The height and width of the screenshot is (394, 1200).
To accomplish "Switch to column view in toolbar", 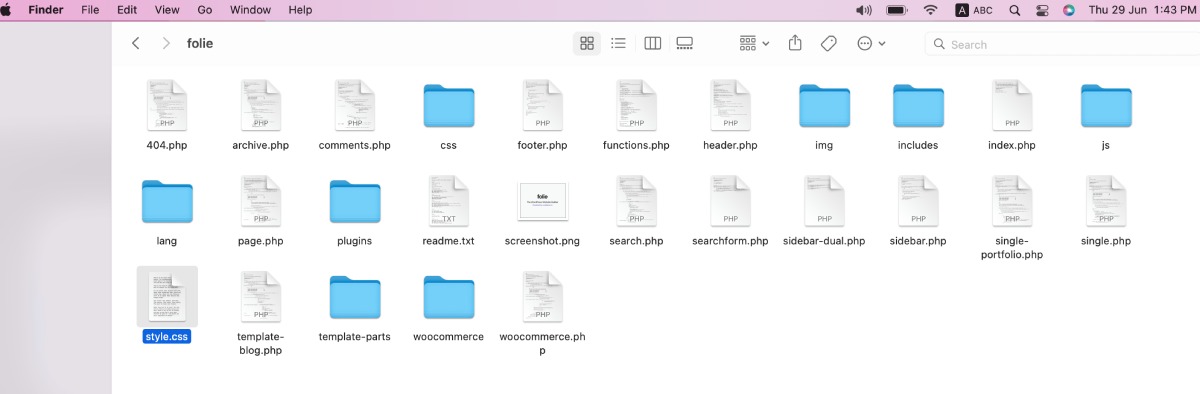I will point(652,43).
